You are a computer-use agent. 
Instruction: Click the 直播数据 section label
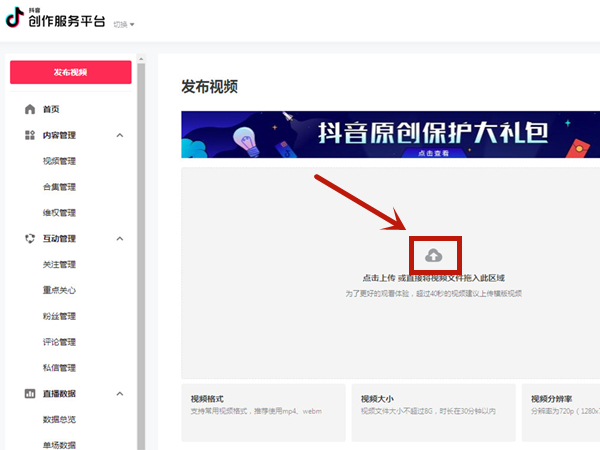click(59, 393)
